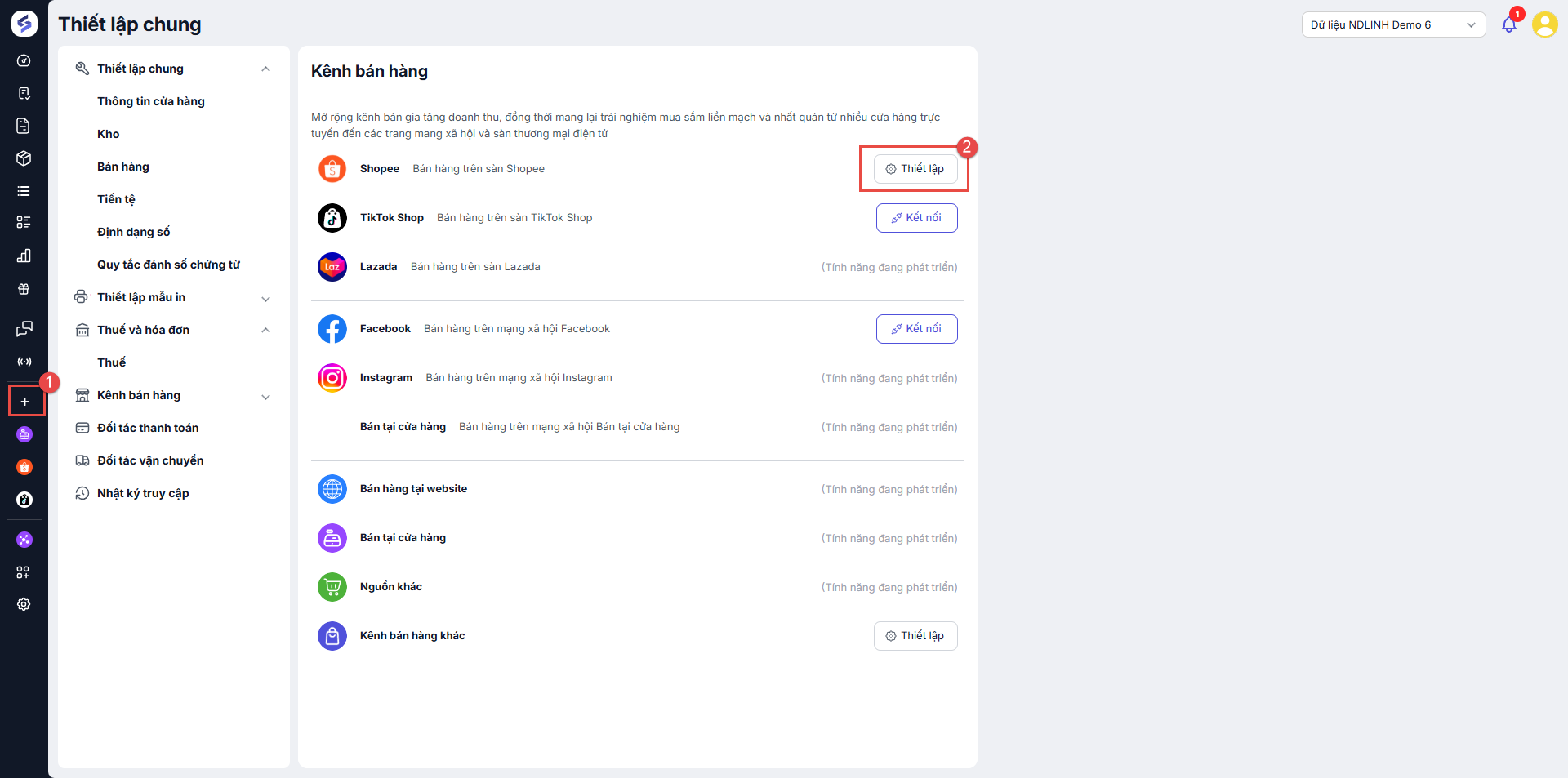Click "Kết nối" button for Facebook
Viewport: 1568px width, 778px height.
coord(916,329)
